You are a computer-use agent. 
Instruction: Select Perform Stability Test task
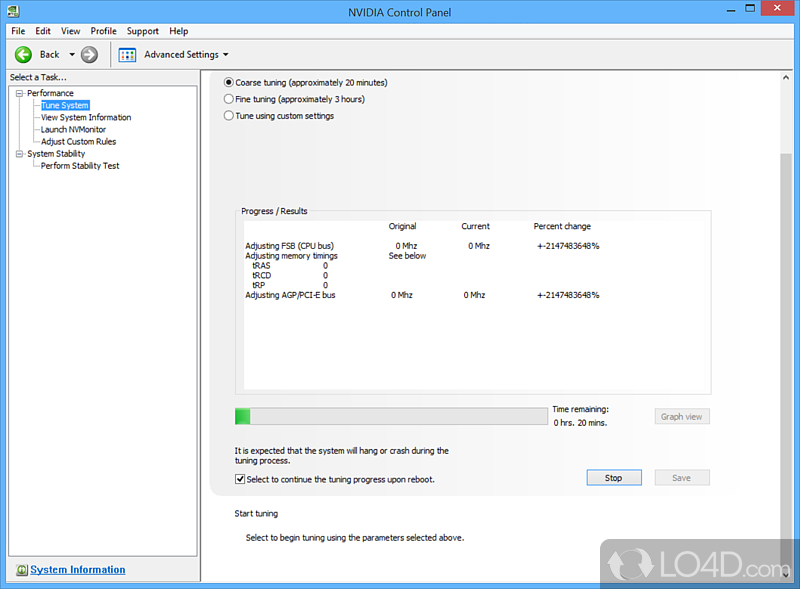80,166
